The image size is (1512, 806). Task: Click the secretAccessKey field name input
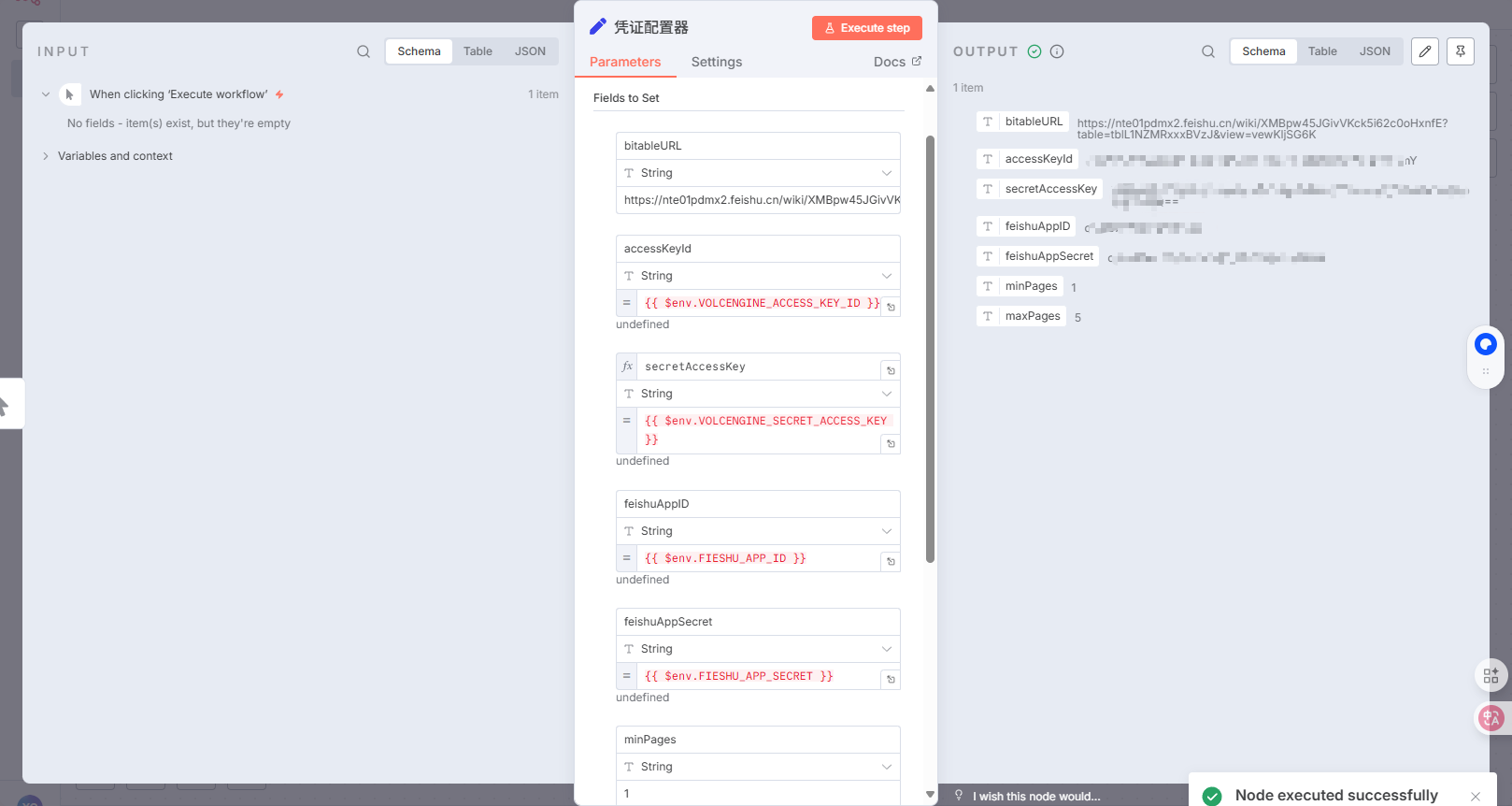pyautogui.click(x=759, y=367)
